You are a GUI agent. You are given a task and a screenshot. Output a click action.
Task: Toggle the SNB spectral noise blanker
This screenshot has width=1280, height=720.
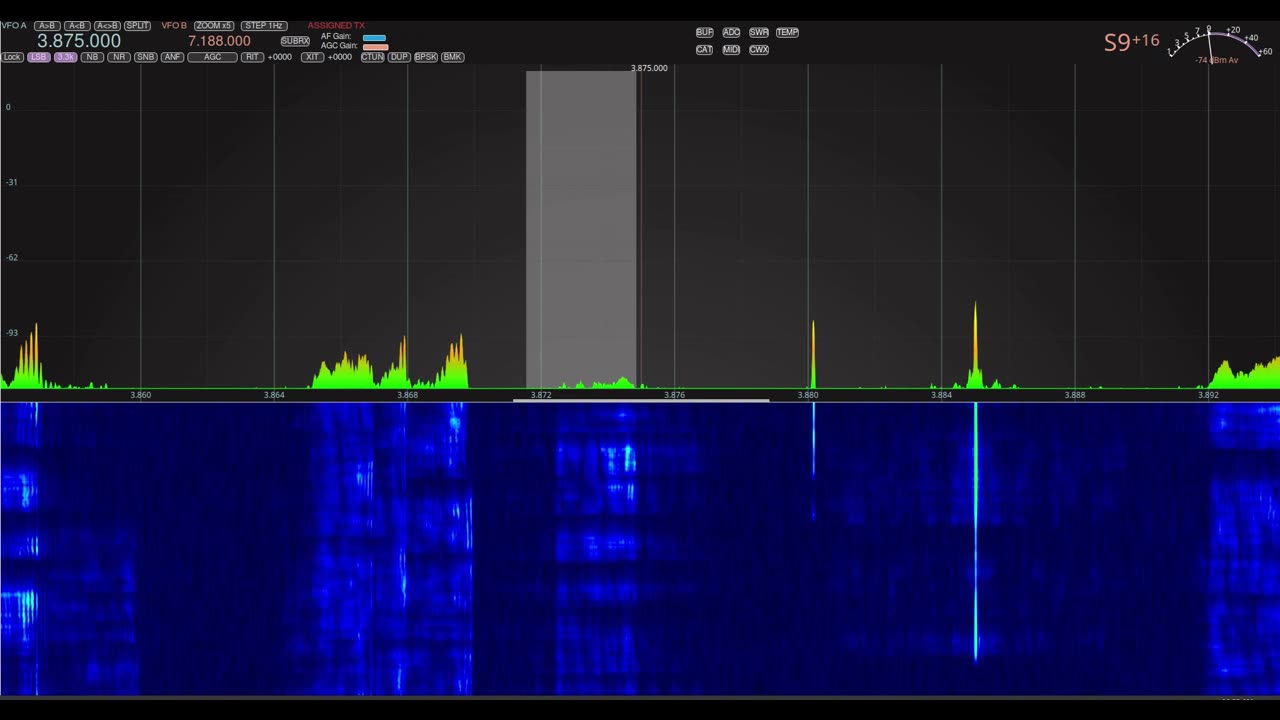tap(145, 57)
